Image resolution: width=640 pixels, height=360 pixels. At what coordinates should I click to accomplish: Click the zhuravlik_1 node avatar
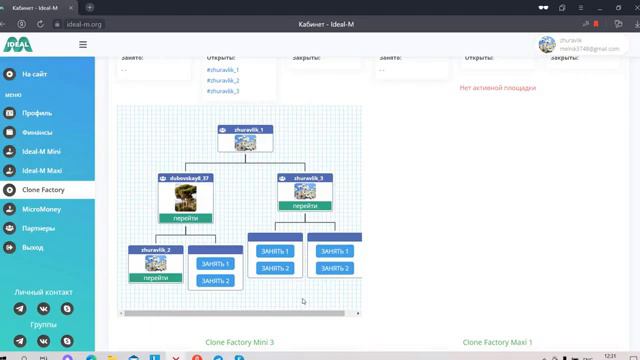[x=245, y=143]
